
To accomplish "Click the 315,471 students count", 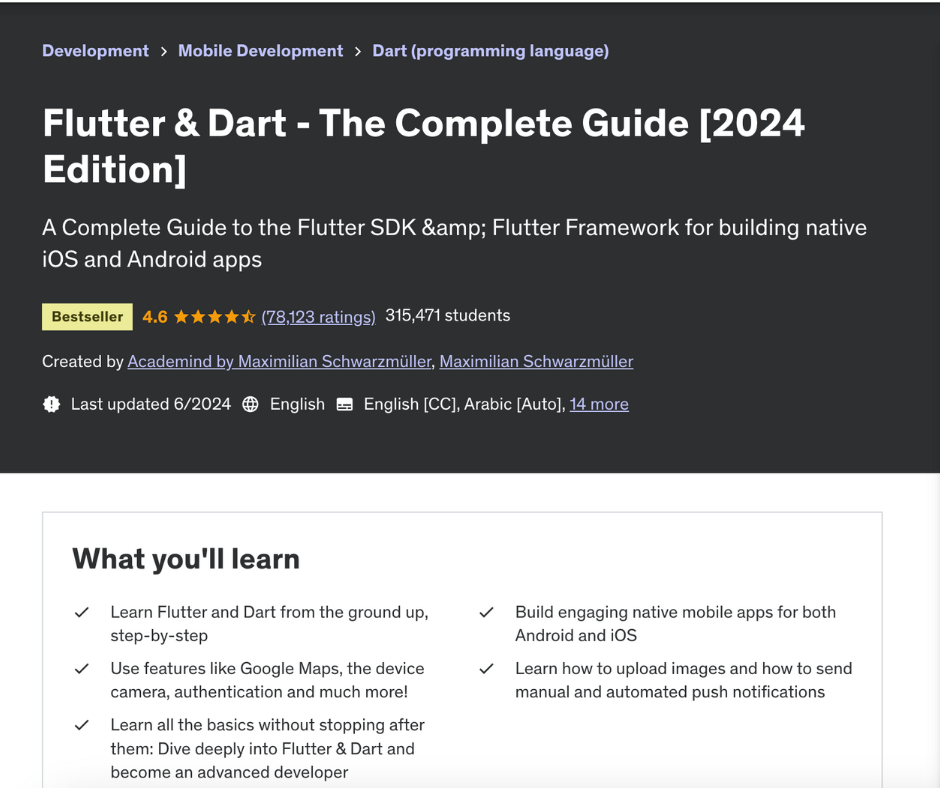I will click(x=448, y=315).
